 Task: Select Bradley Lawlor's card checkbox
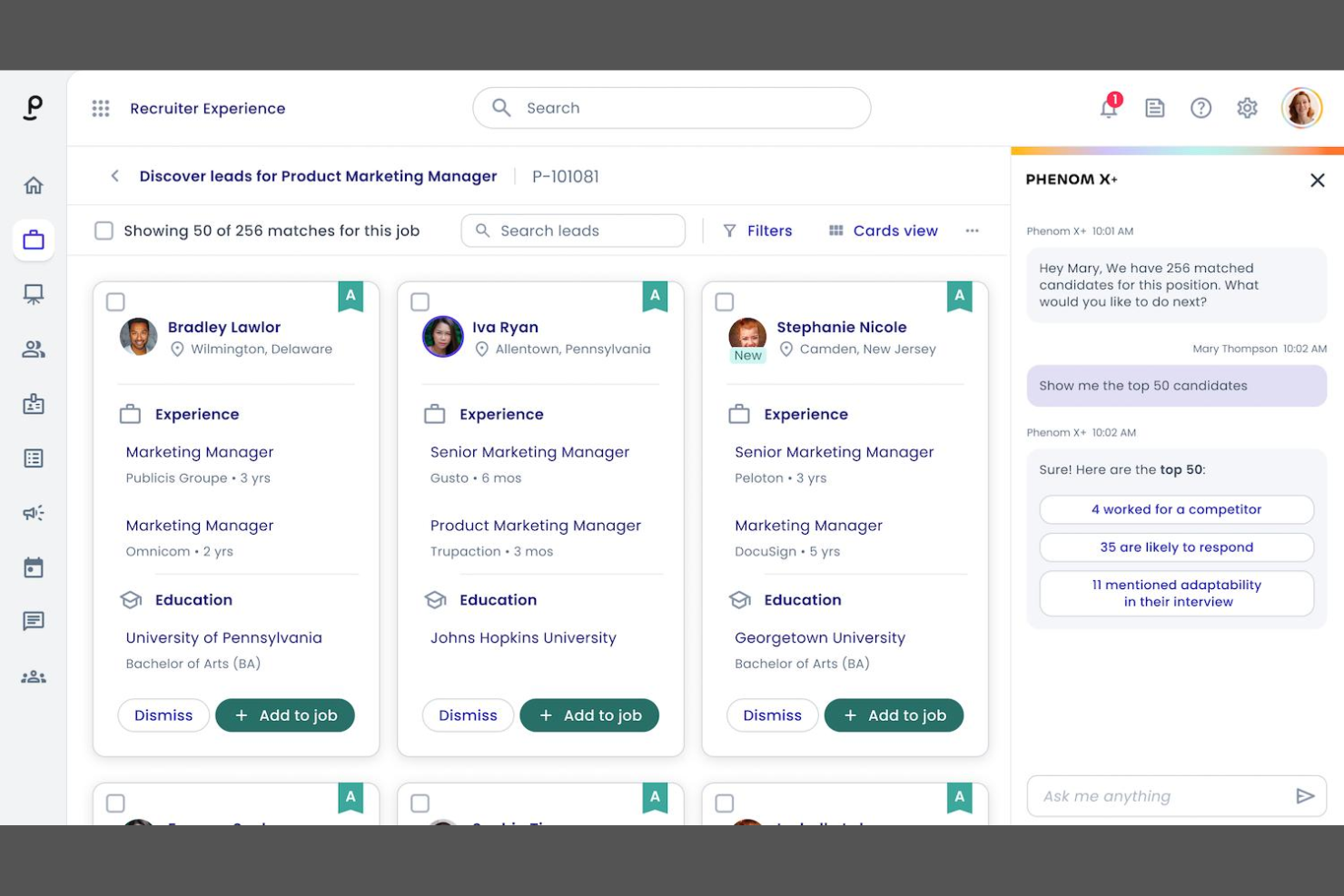115,302
